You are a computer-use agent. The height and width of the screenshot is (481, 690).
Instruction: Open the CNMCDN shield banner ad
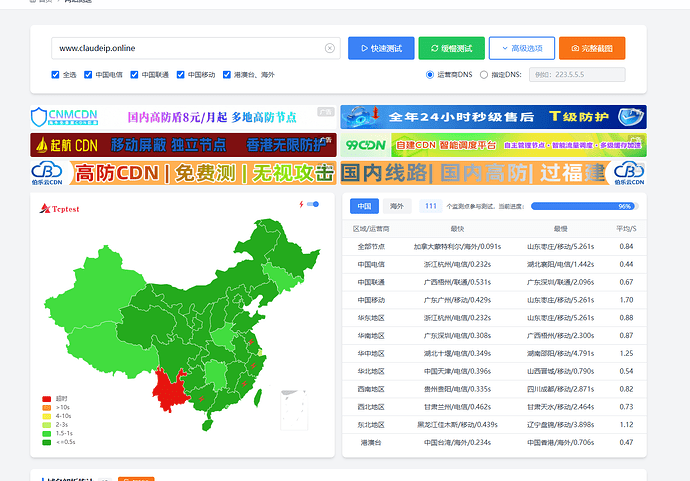pyautogui.click(x=183, y=117)
